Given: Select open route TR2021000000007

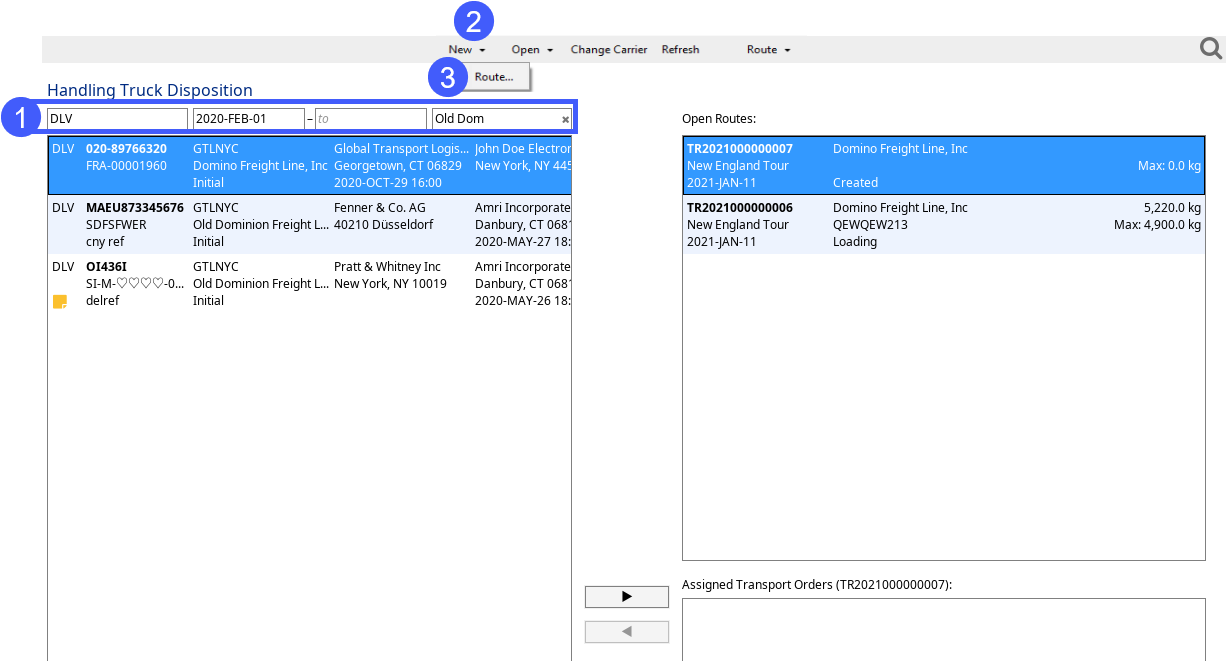Looking at the screenshot, I should [x=943, y=165].
